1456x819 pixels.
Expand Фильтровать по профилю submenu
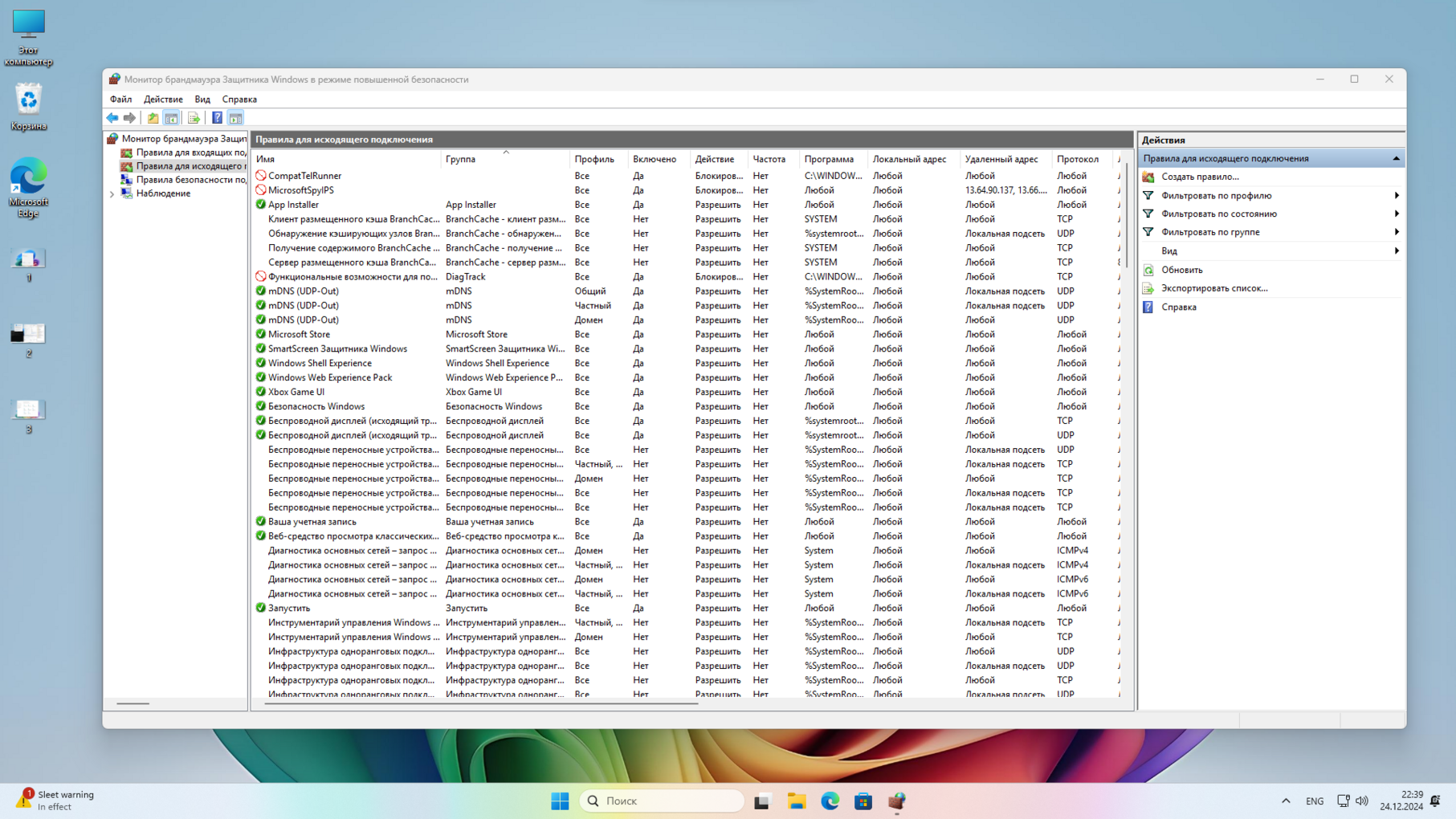[1397, 196]
